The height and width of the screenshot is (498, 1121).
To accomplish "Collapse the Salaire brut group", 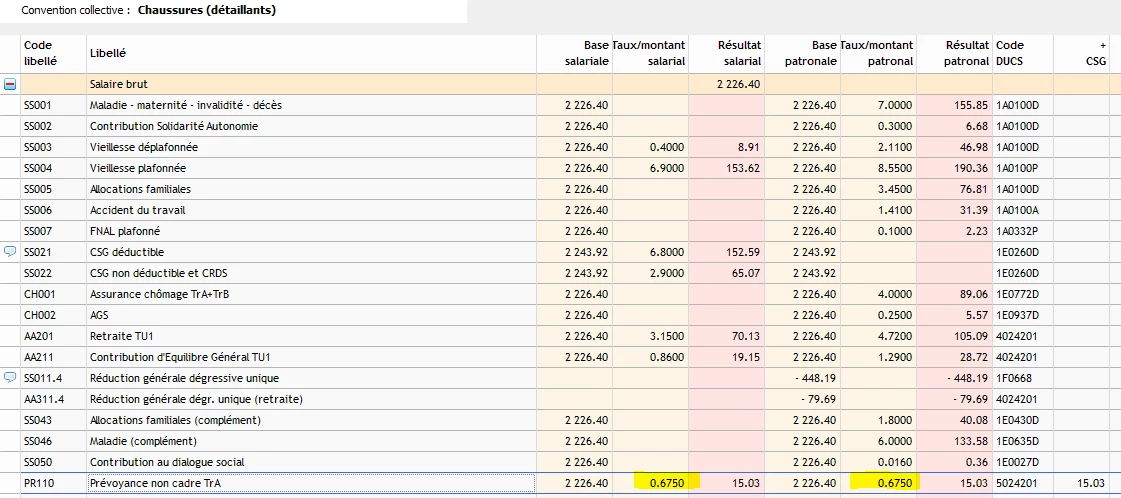I will pyautogui.click(x=10, y=85).
